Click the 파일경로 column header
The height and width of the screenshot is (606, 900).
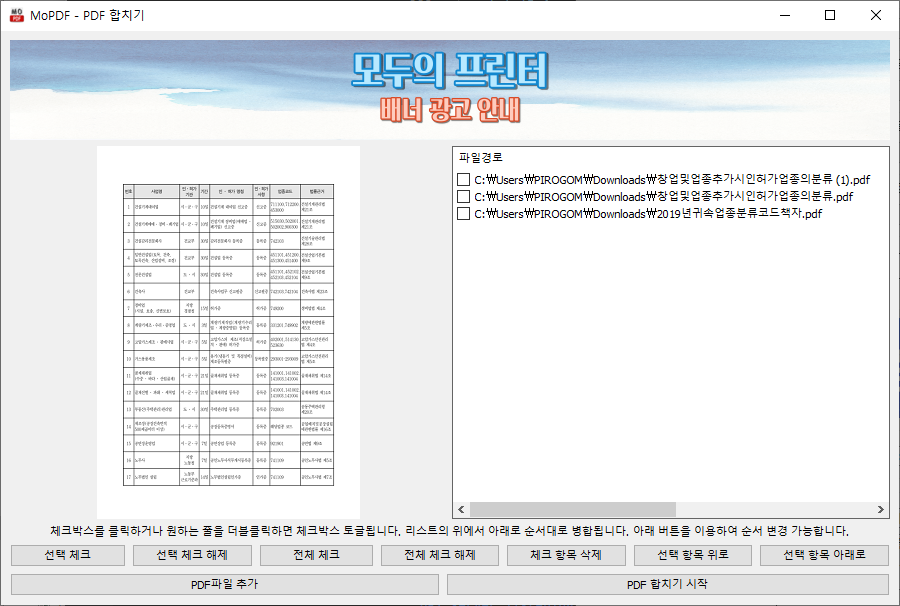[481, 157]
